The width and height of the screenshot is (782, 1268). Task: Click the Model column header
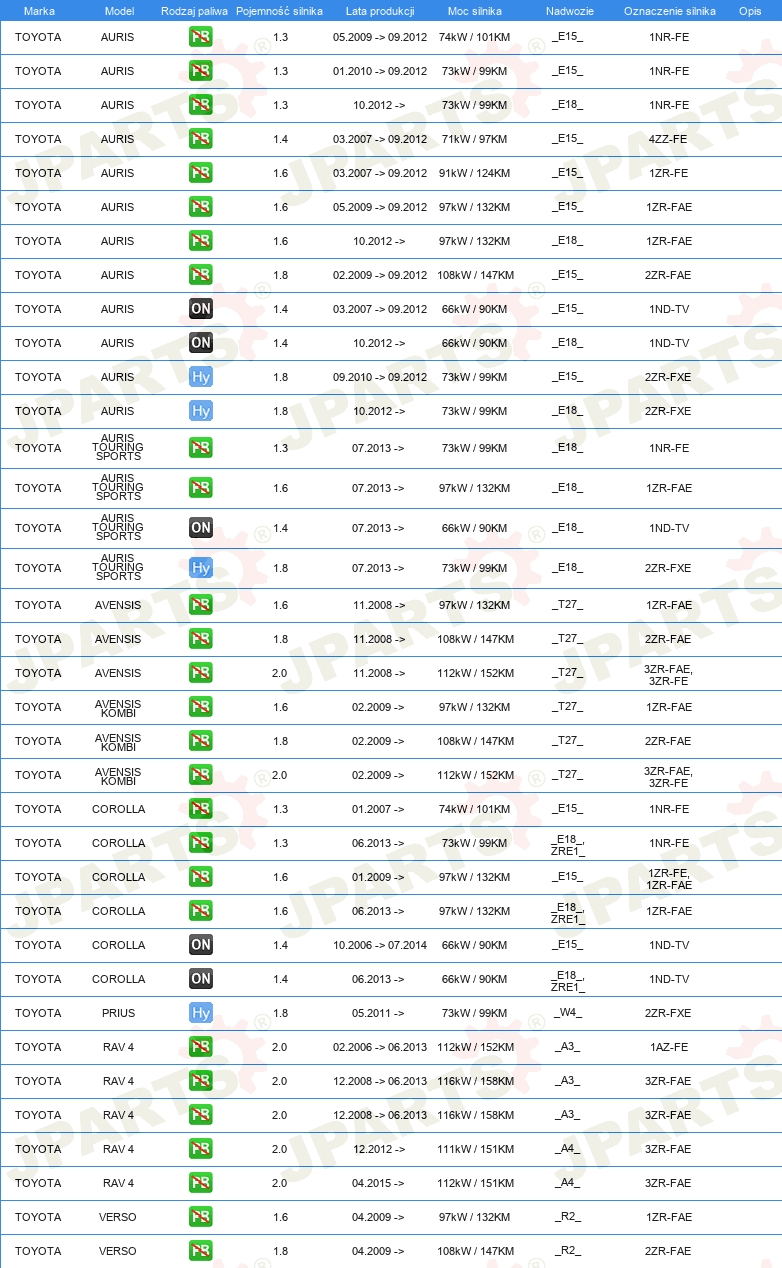tap(120, 11)
